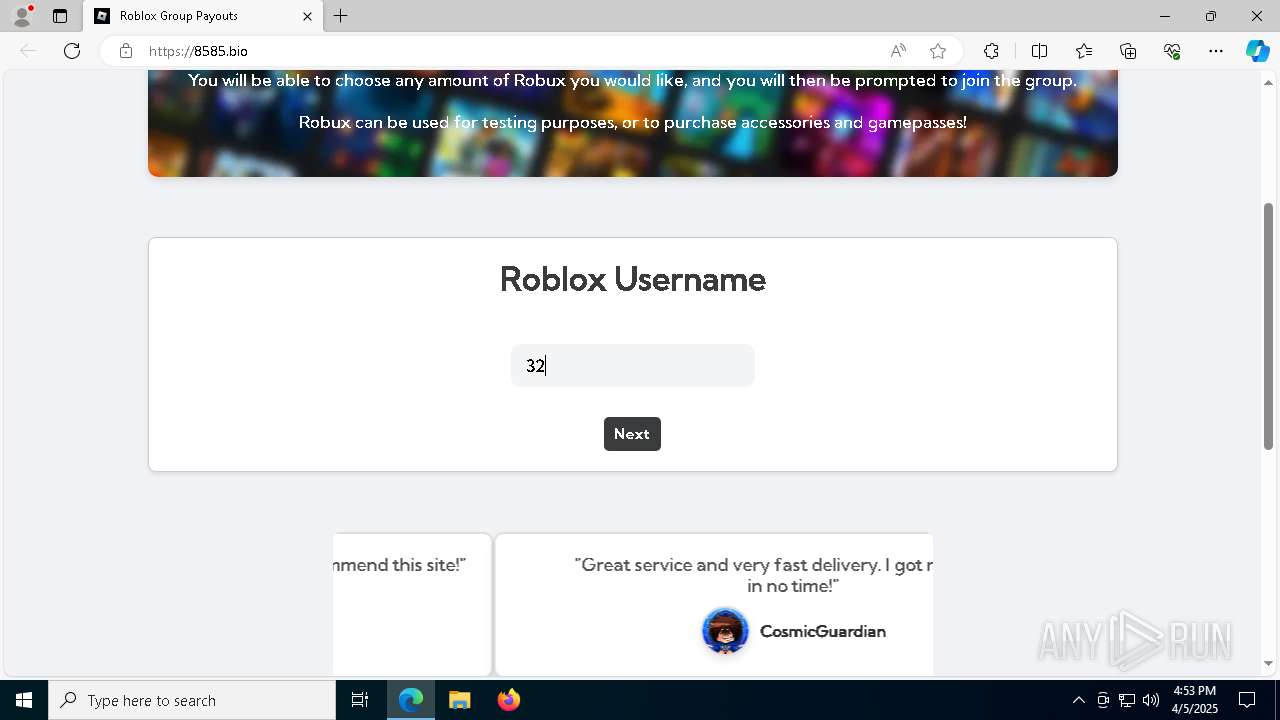The width and height of the screenshot is (1280, 720).
Task: View site information lock icon
Action: tap(126, 51)
